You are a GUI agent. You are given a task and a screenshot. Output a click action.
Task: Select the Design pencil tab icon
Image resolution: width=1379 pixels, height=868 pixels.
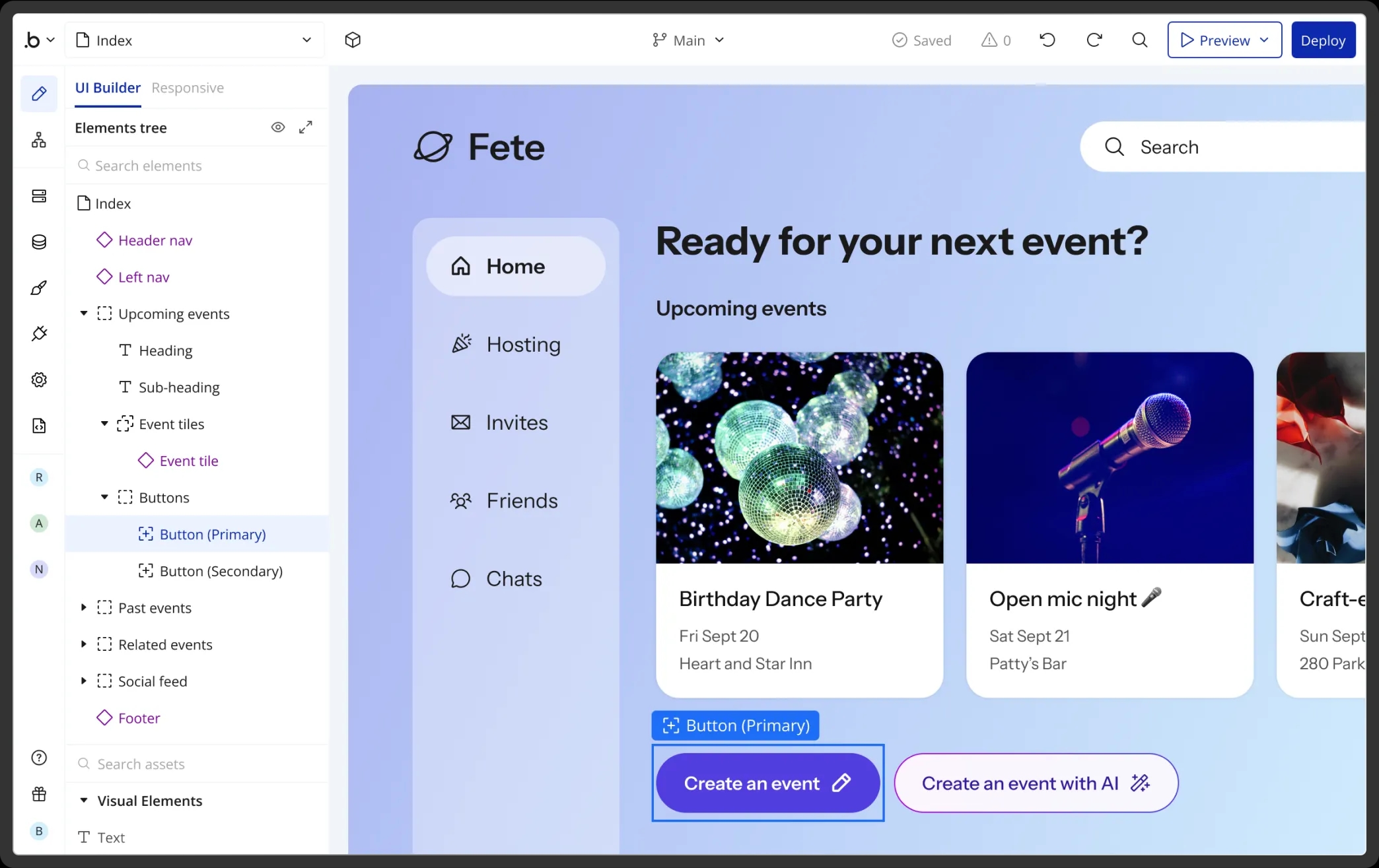(x=39, y=94)
